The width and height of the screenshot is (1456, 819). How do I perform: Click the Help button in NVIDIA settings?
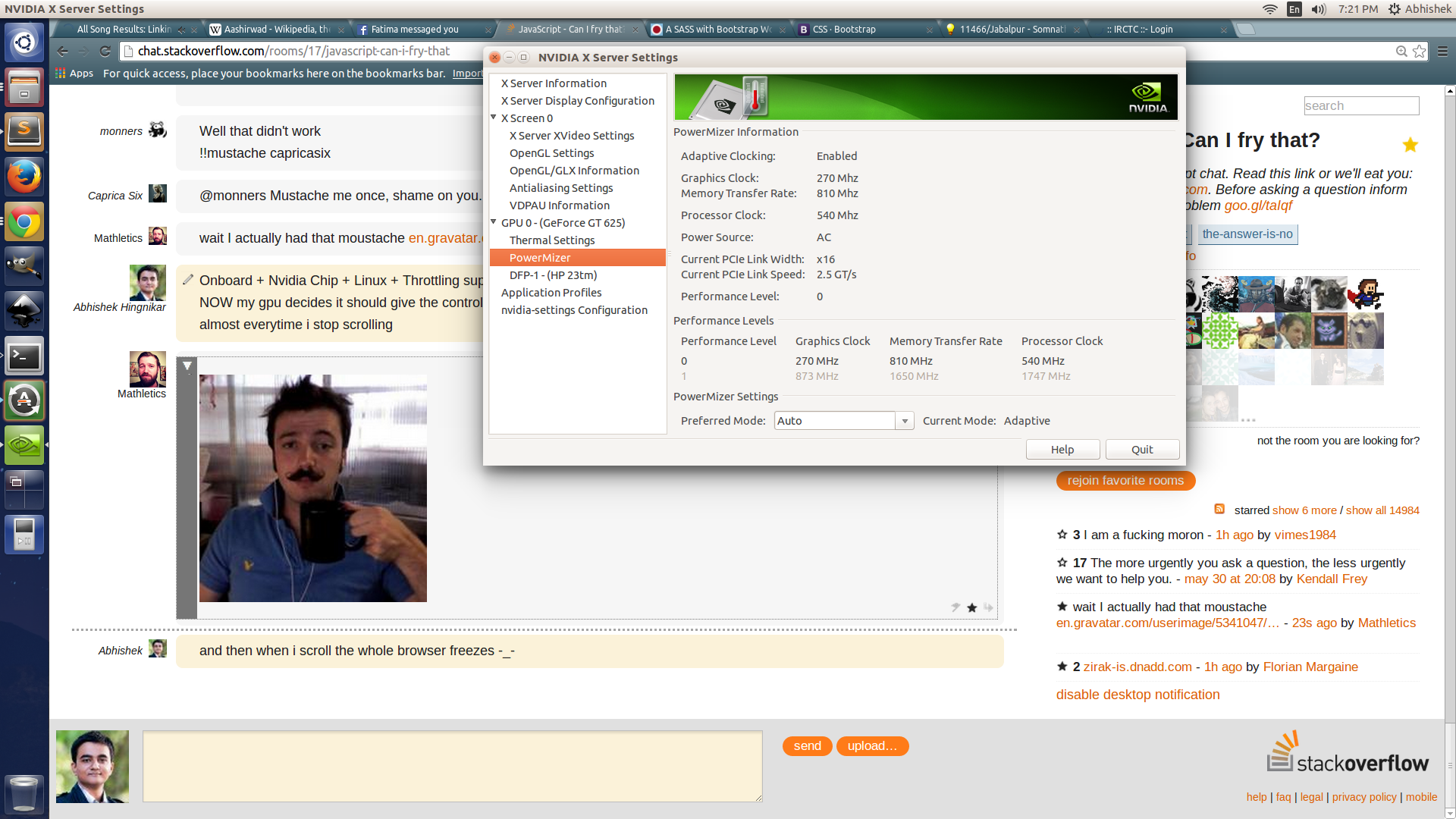[x=1062, y=449]
